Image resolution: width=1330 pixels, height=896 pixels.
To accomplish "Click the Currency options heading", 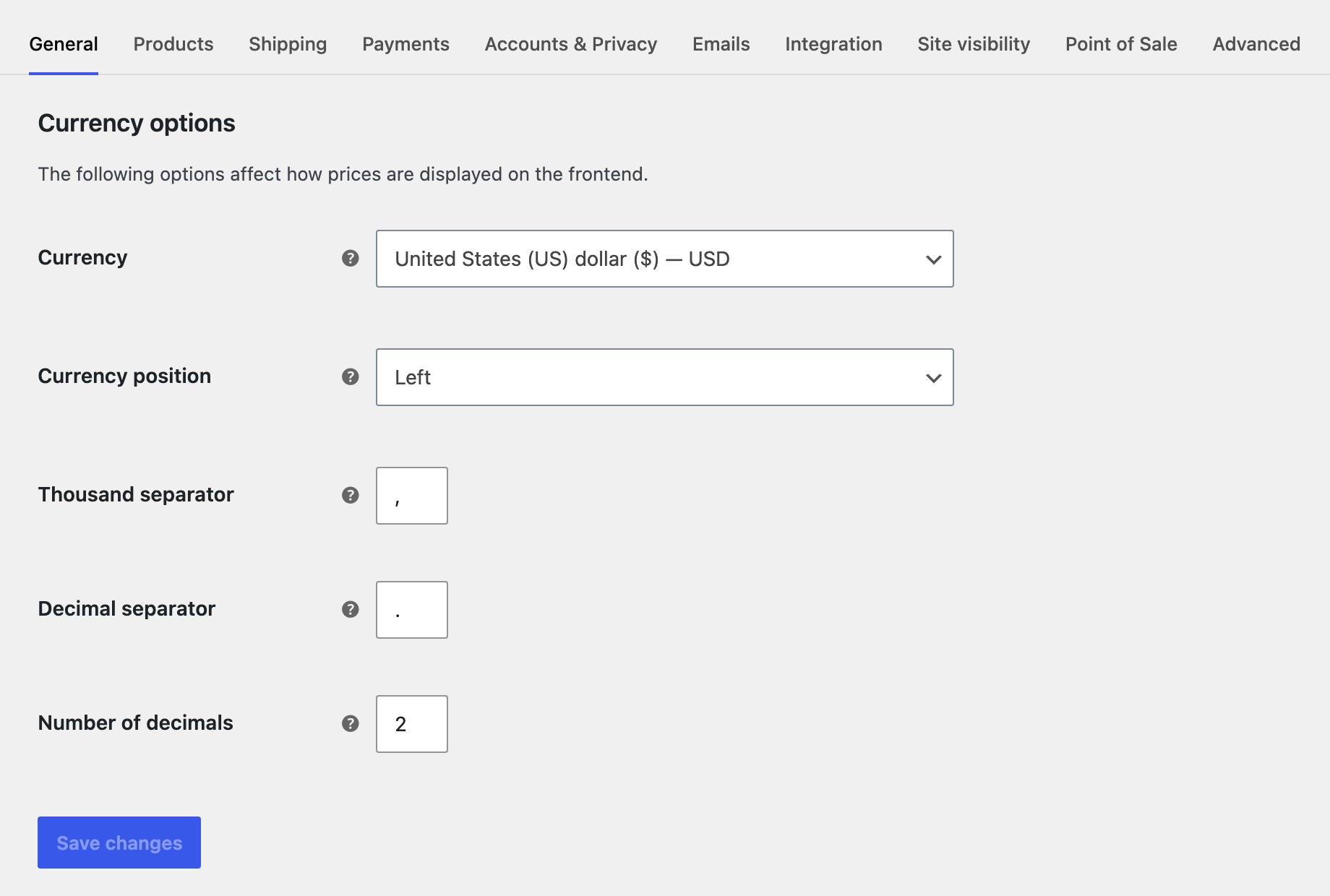I will pyautogui.click(x=137, y=123).
